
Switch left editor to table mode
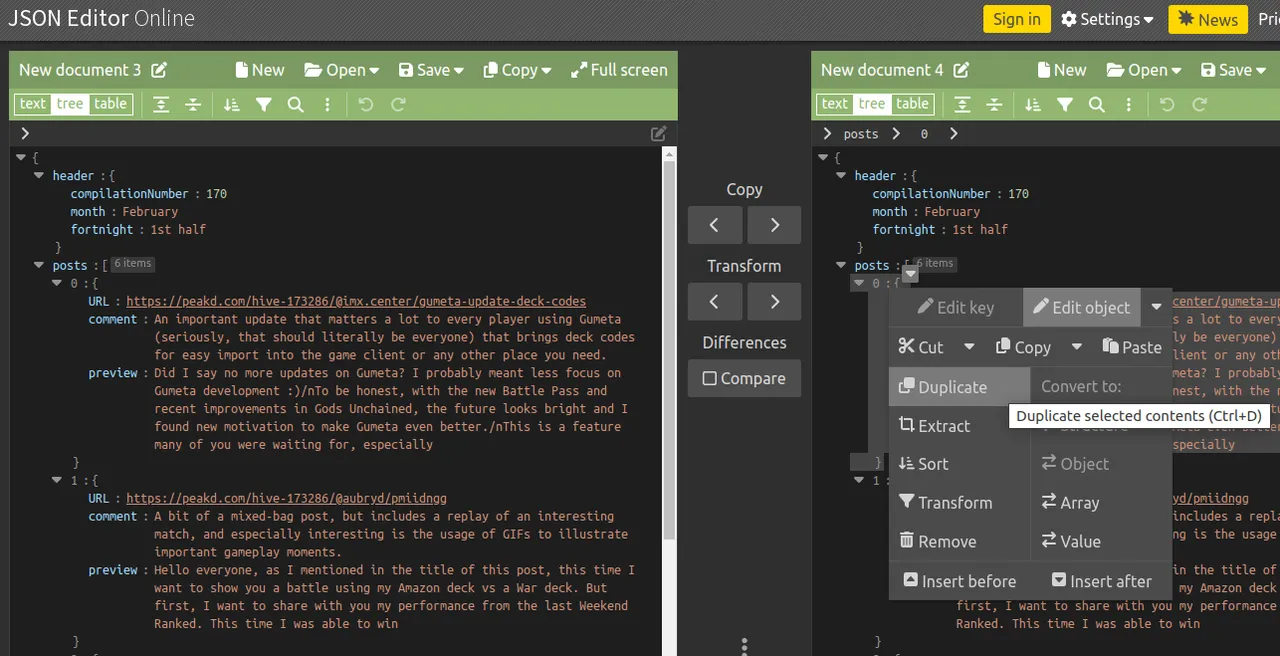[x=110, y=104]
